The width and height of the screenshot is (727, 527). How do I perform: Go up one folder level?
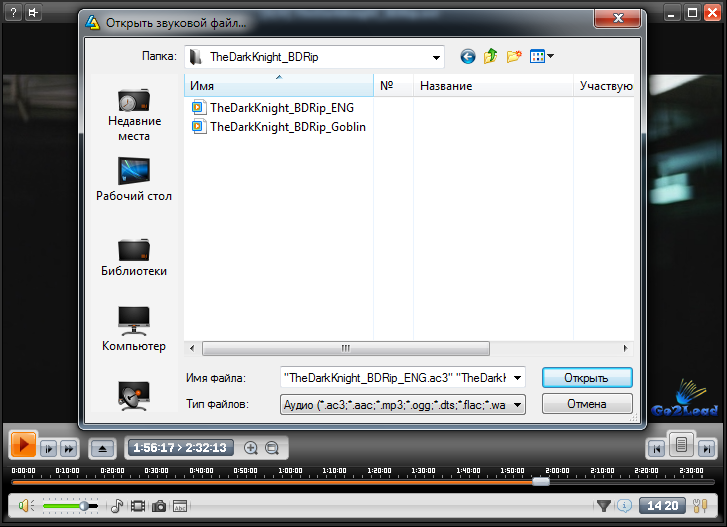(491, 57)
